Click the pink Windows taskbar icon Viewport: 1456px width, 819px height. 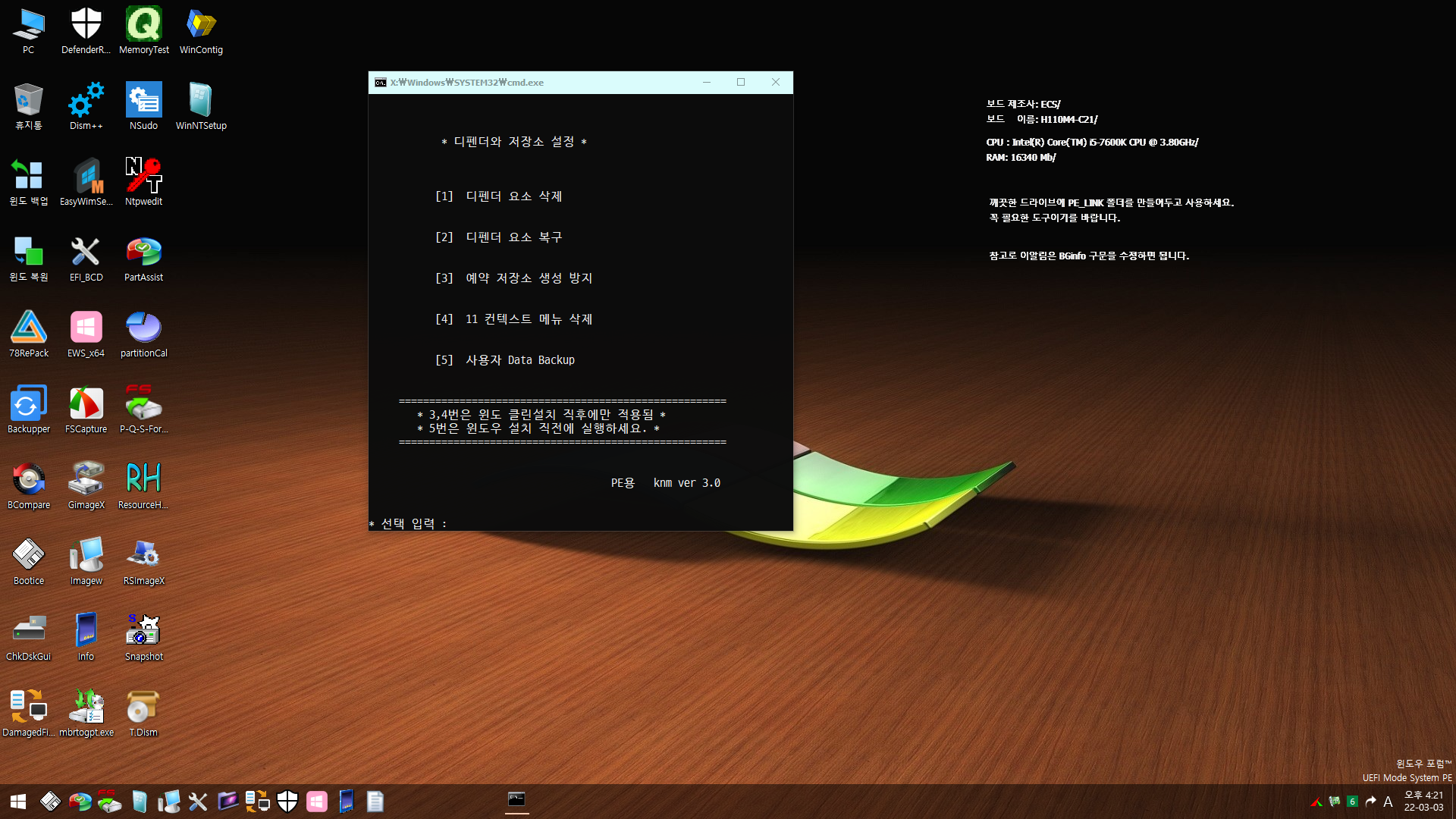point(317,802)
